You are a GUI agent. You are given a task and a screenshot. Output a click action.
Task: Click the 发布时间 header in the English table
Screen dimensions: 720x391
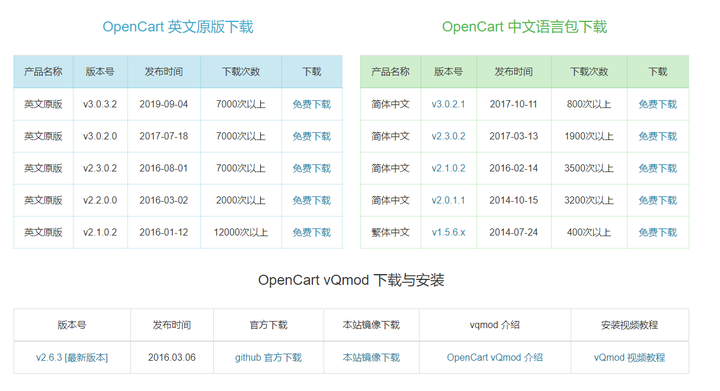click(164, 72)
